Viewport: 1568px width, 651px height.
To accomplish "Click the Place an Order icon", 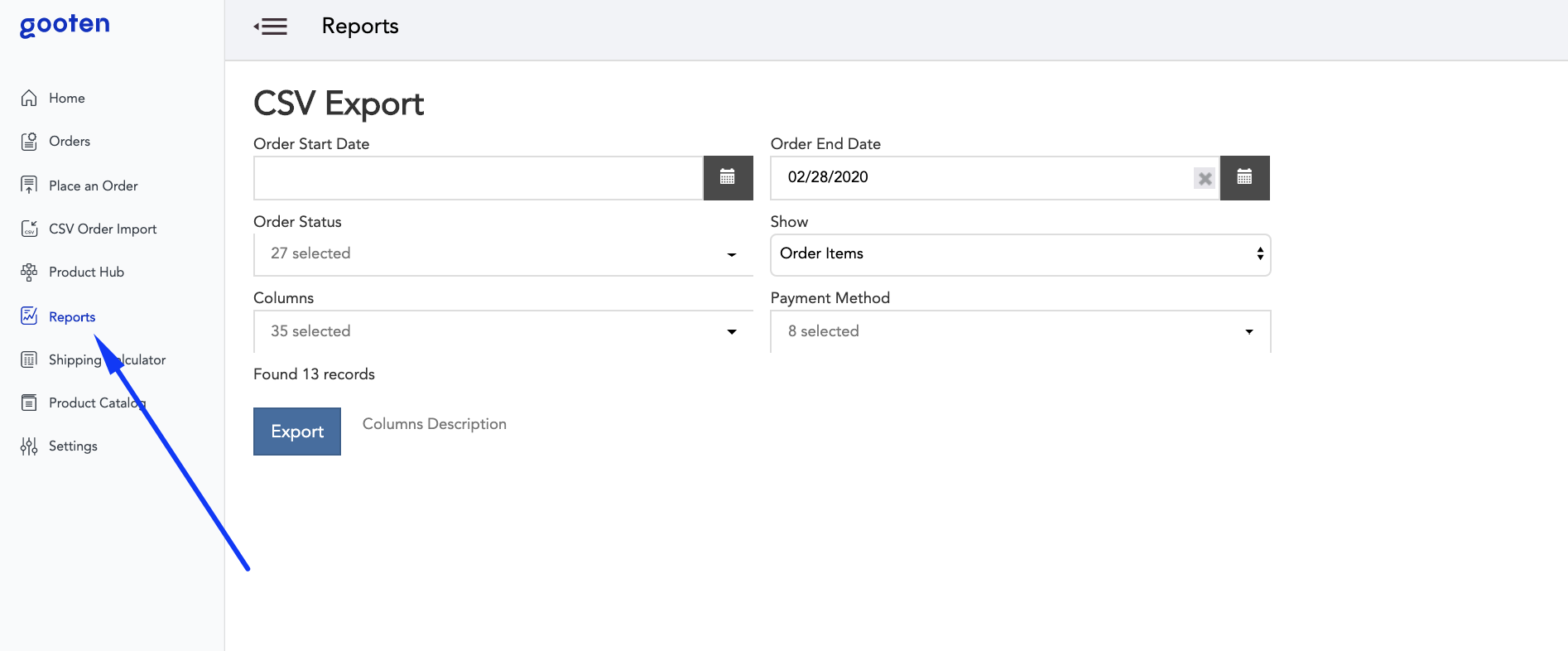I will coord(29,186).
